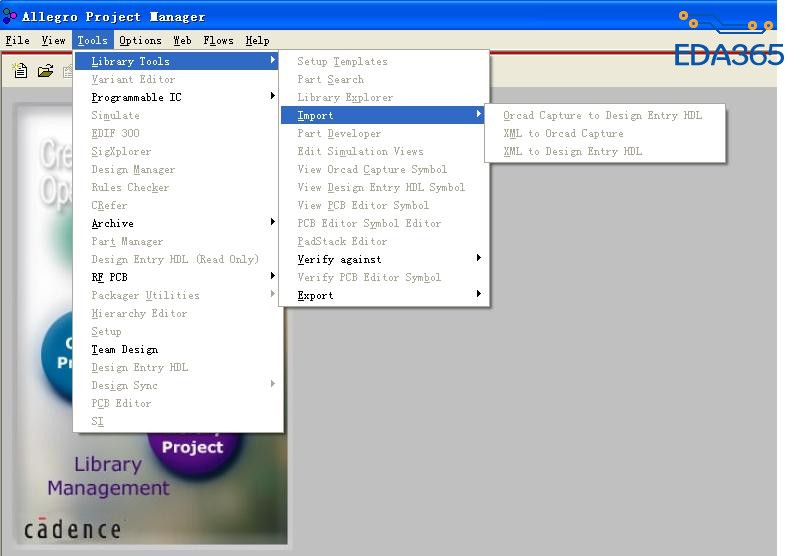Select Simulate in Tools menu

pyautogui.click(x=177, y=115)
